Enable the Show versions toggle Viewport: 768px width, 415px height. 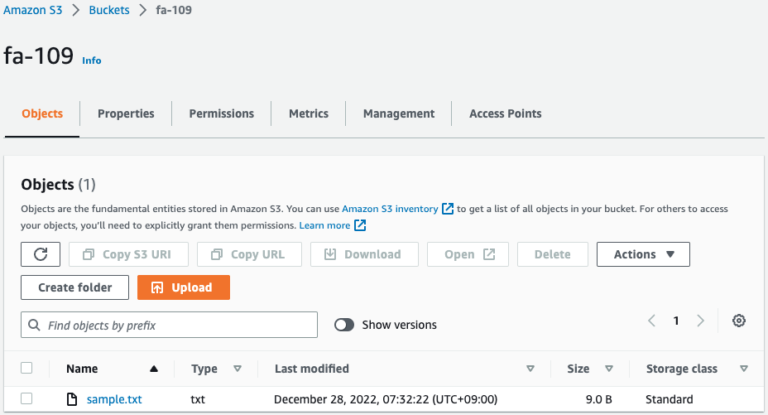345,325
